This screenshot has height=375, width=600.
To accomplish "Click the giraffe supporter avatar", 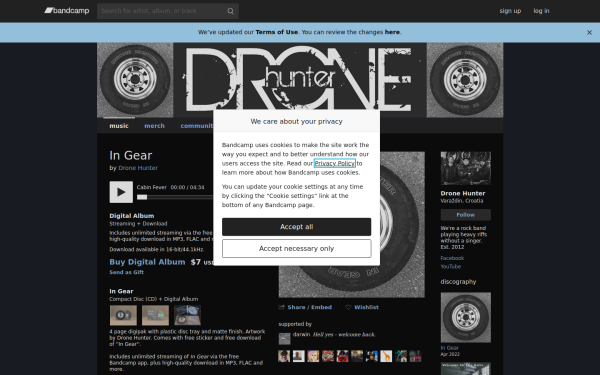I will (386, 356).
